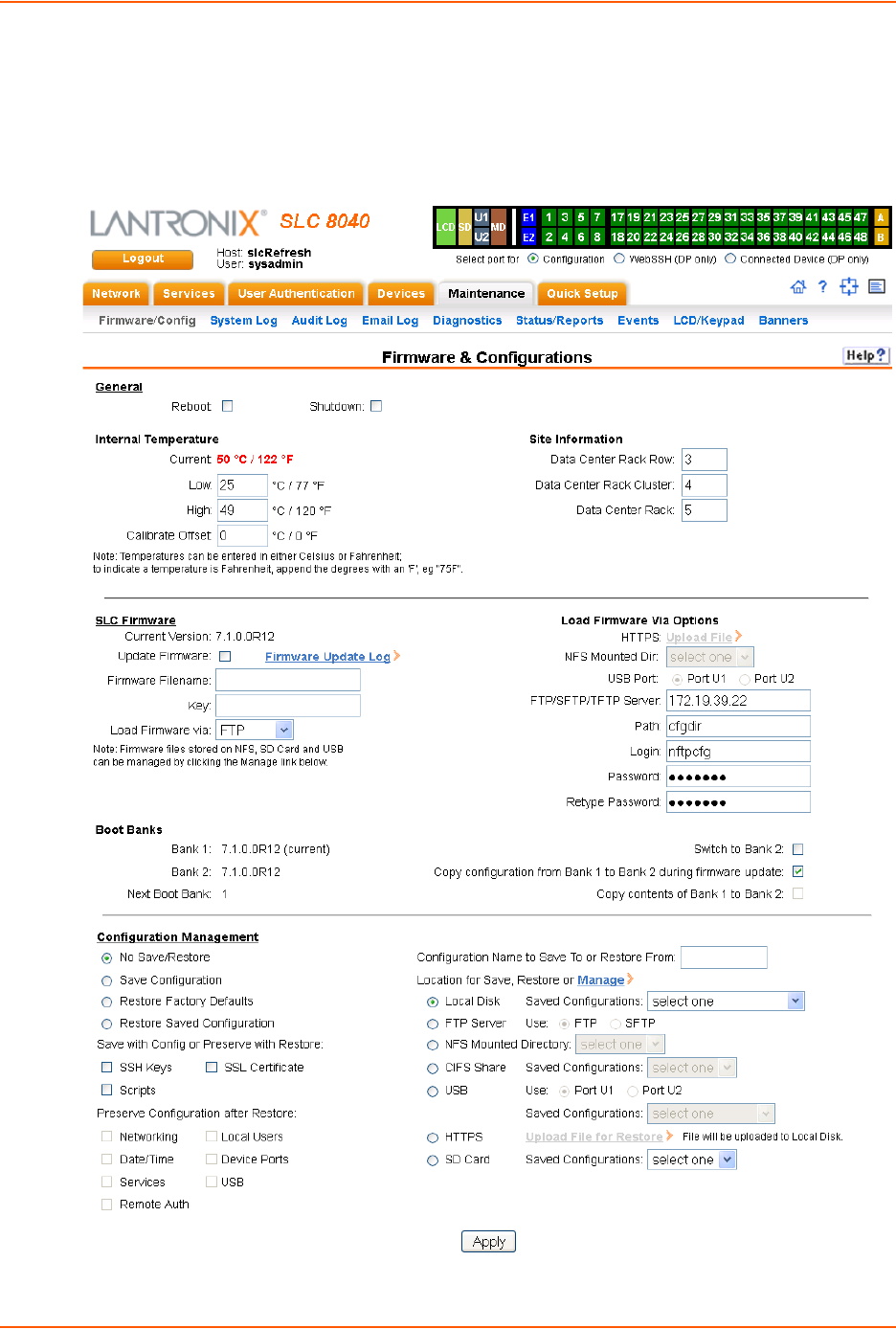Open the Diagnostics submenu link
The image size is (896, 1329).
click(467, 321)
